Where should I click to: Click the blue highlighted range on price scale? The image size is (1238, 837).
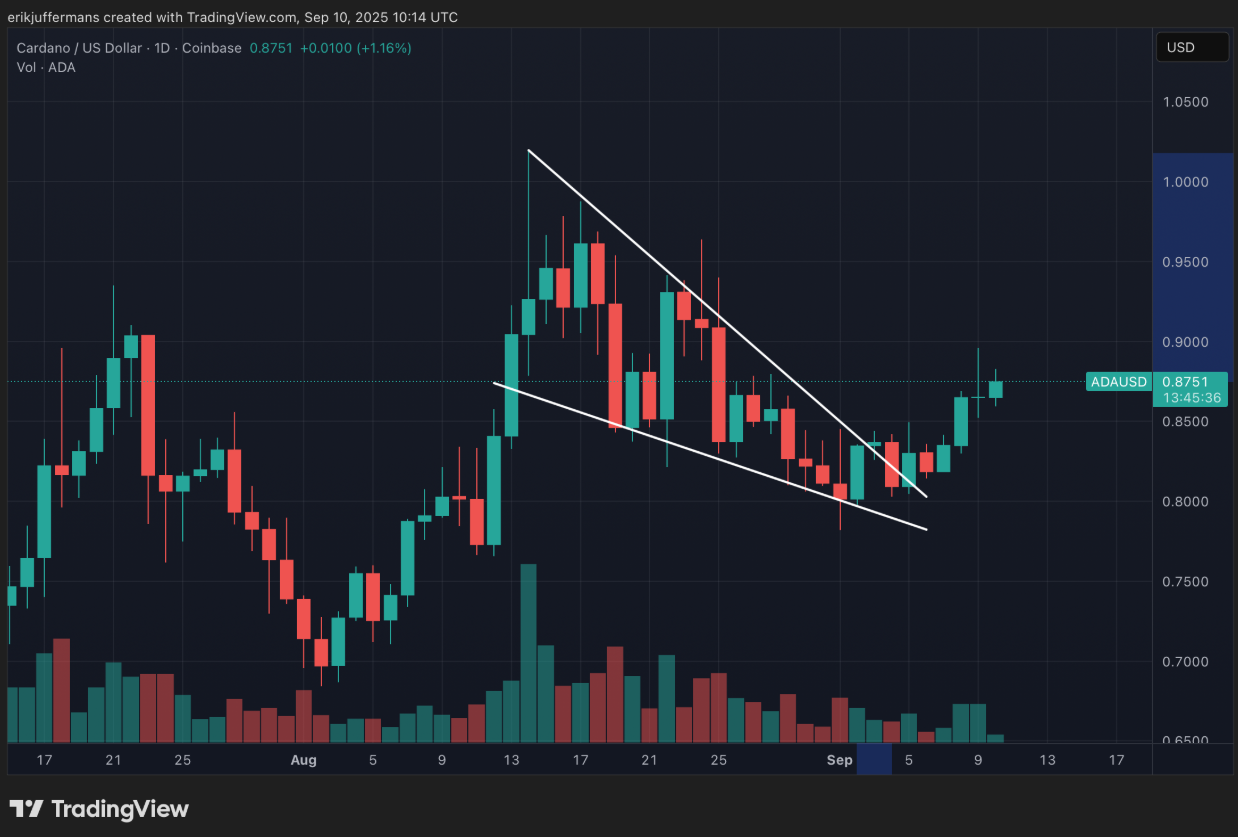tap(1192, 260)
